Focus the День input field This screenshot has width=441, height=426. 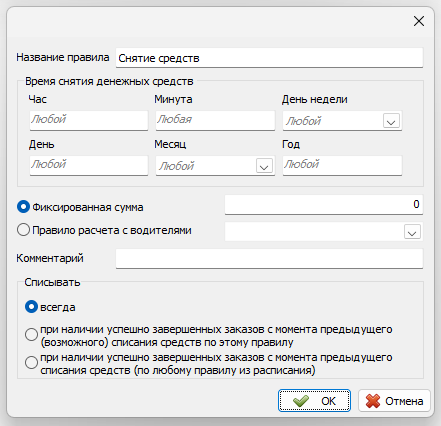coord(89,165)
